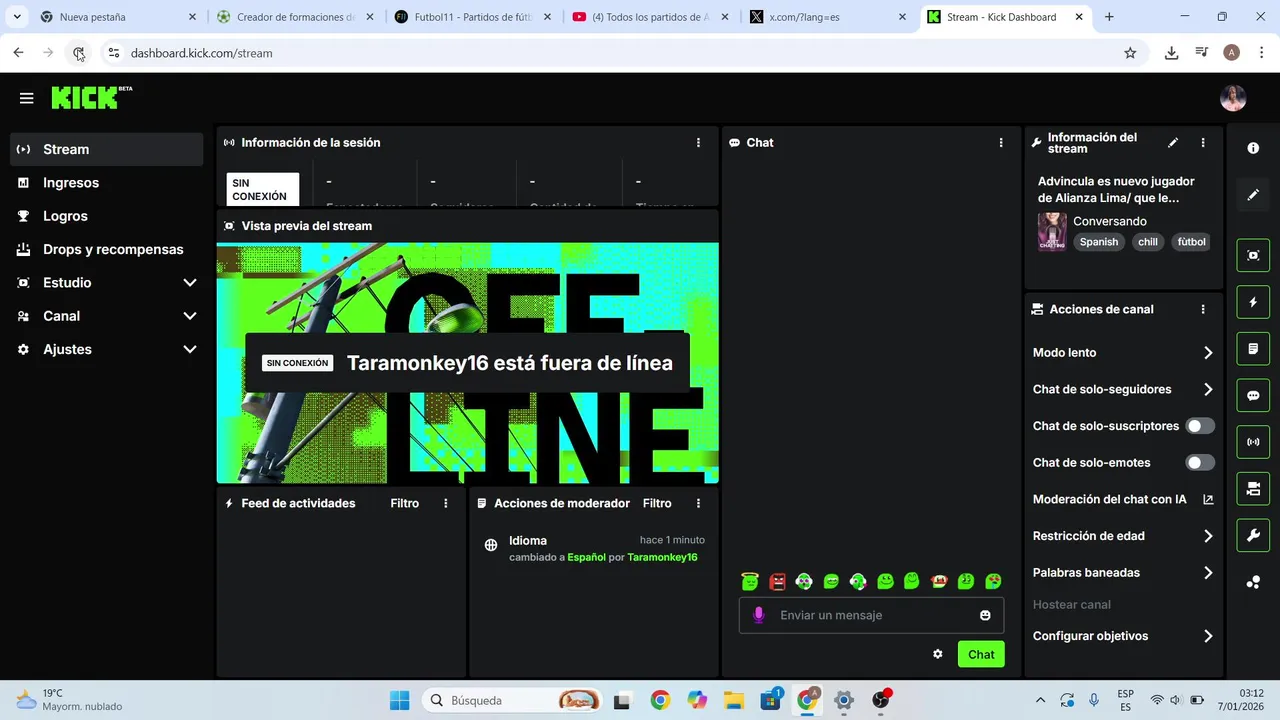Focus the Enviar un mensaje chat field
1280x720 pixels.
click(x=871, y=615)
